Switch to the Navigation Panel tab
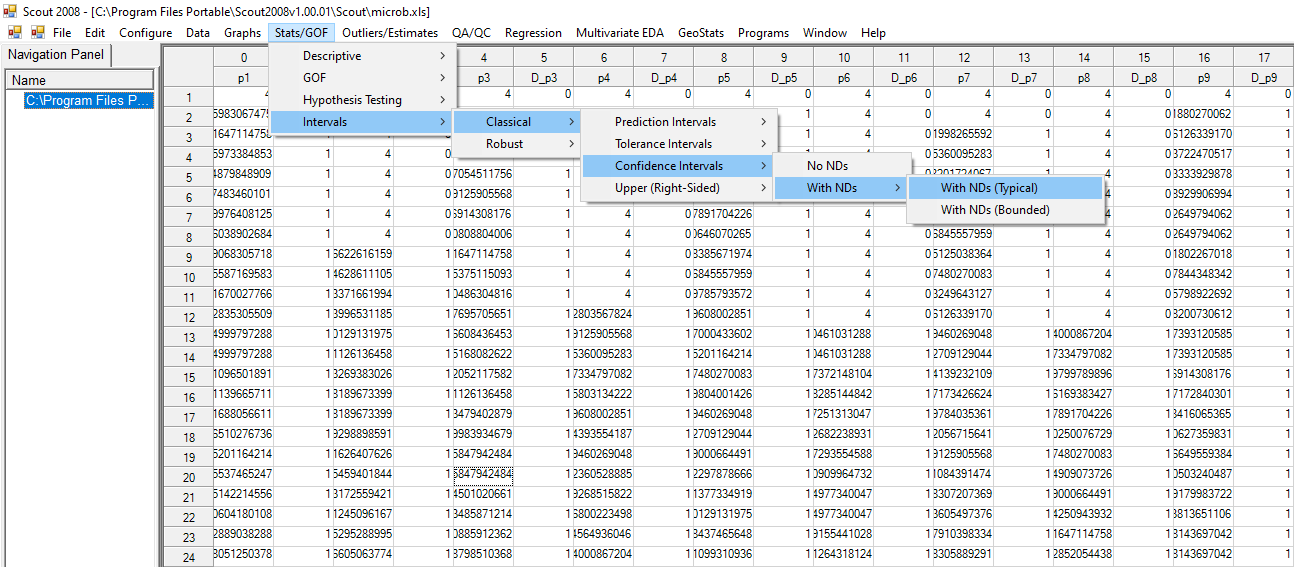 56,55
